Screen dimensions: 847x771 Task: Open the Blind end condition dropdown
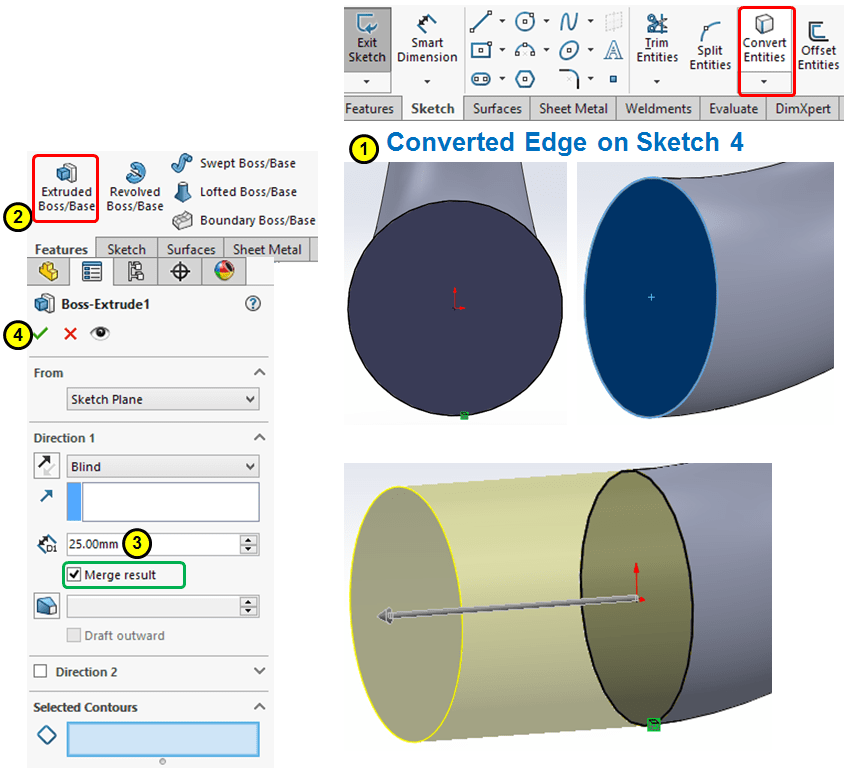163,466
